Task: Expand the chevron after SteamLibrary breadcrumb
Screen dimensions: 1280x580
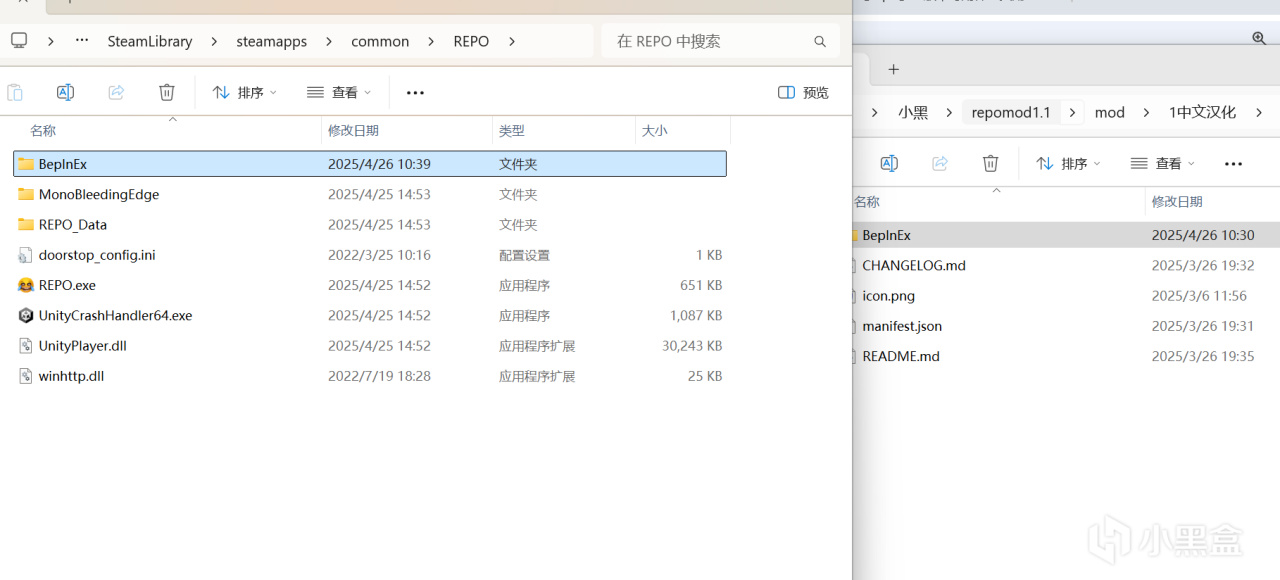Action: coord(214,41)
